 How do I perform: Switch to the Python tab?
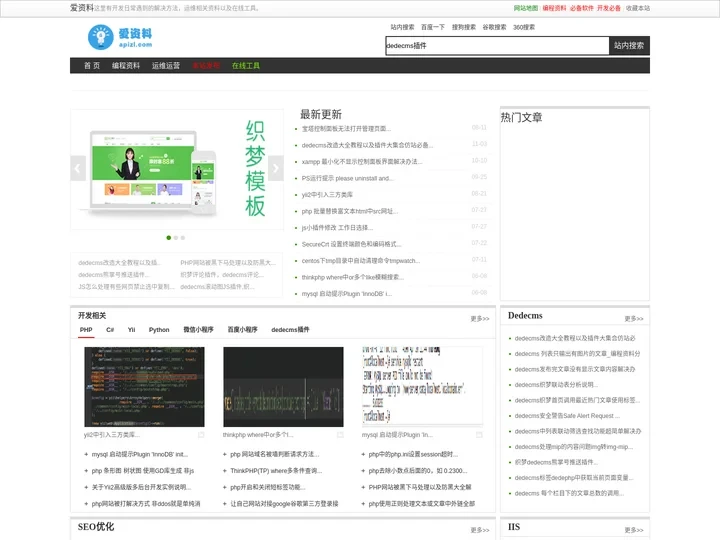(x=159, y=330)
